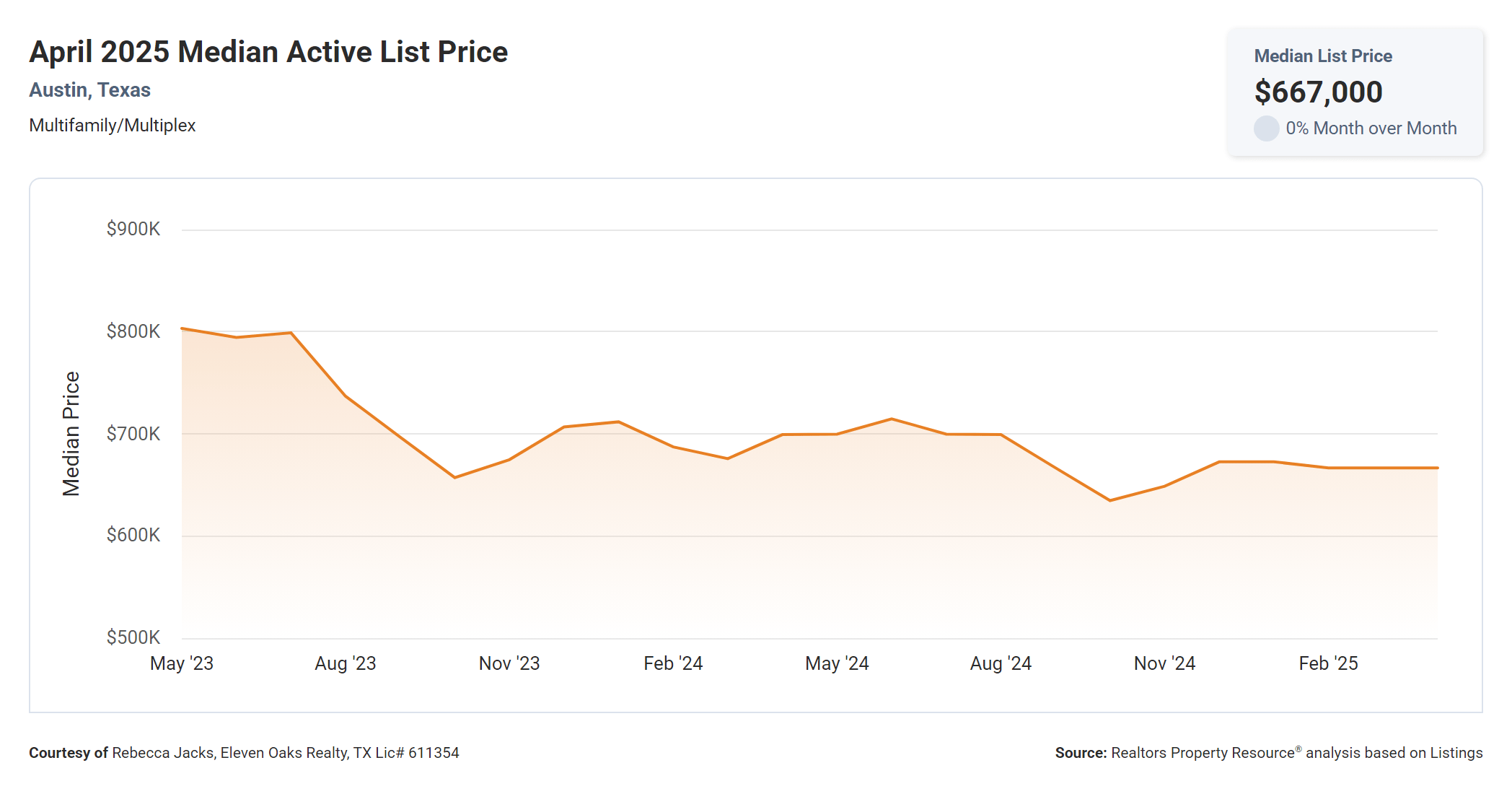
Task: Click the Aug '24 x-axis label
Action: (x=1001, y=663)
